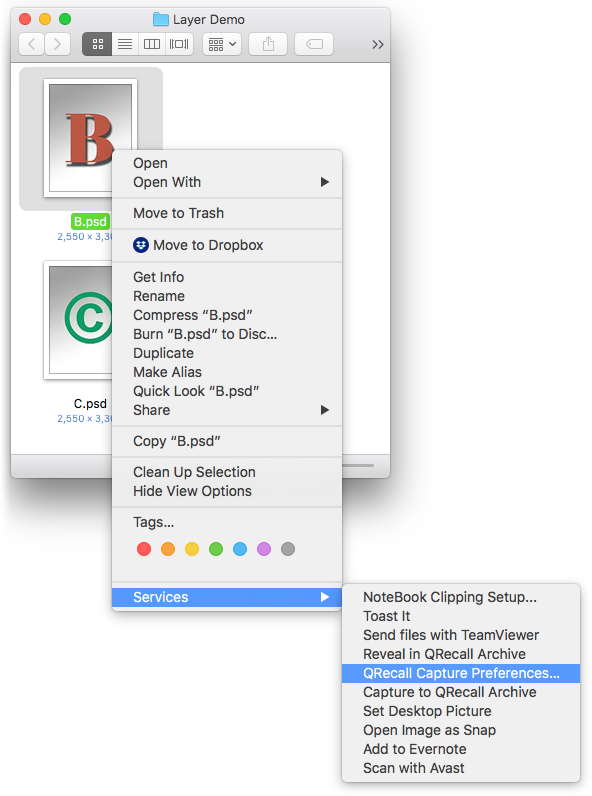Screen dimensions: 592x796
Task: Click the B.psd file name label
Action: pos(90,221)
